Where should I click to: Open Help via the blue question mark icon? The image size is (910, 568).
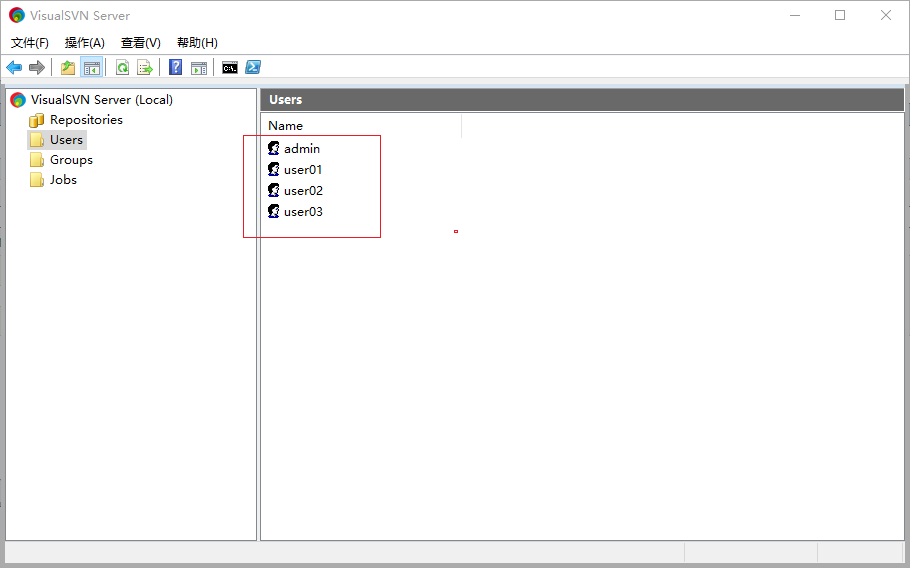click(175, 67)
